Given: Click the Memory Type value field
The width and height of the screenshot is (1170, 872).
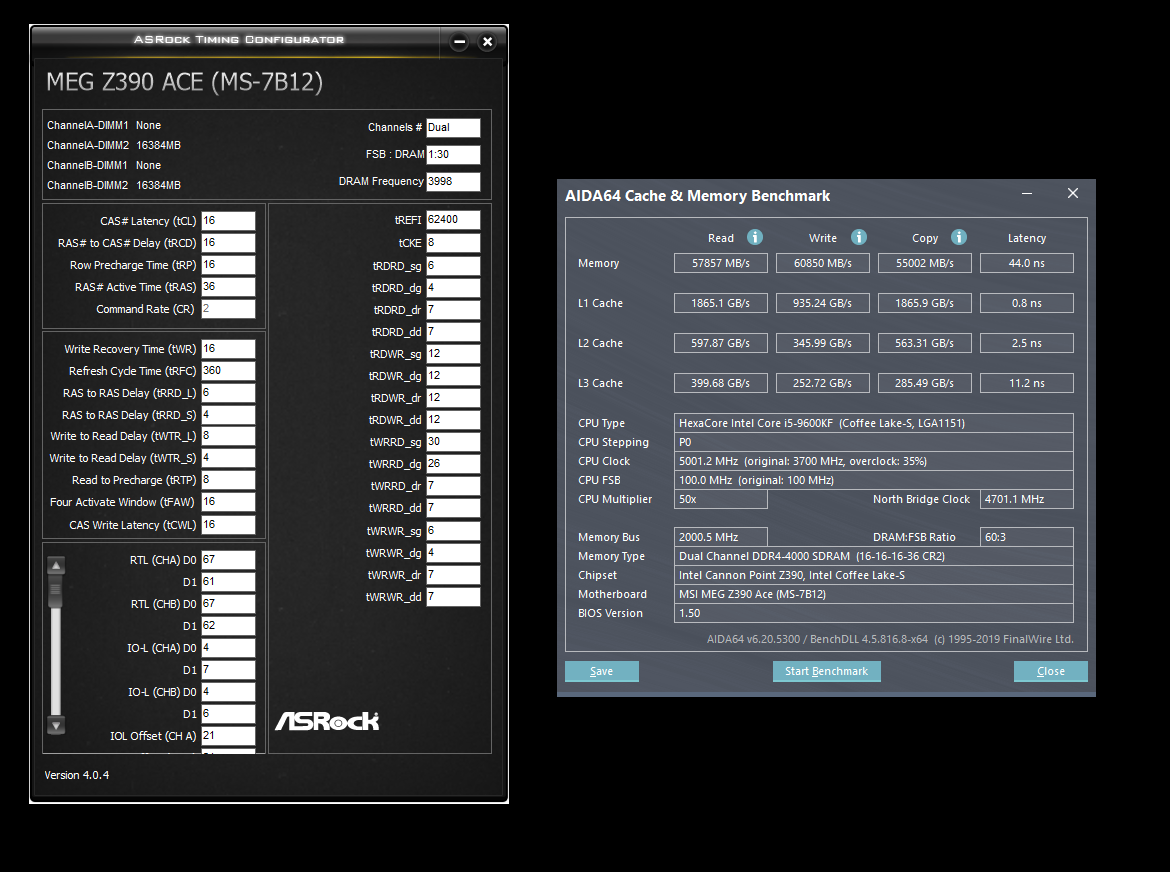Looking at the screenshot, I should [x=874, y=556].
